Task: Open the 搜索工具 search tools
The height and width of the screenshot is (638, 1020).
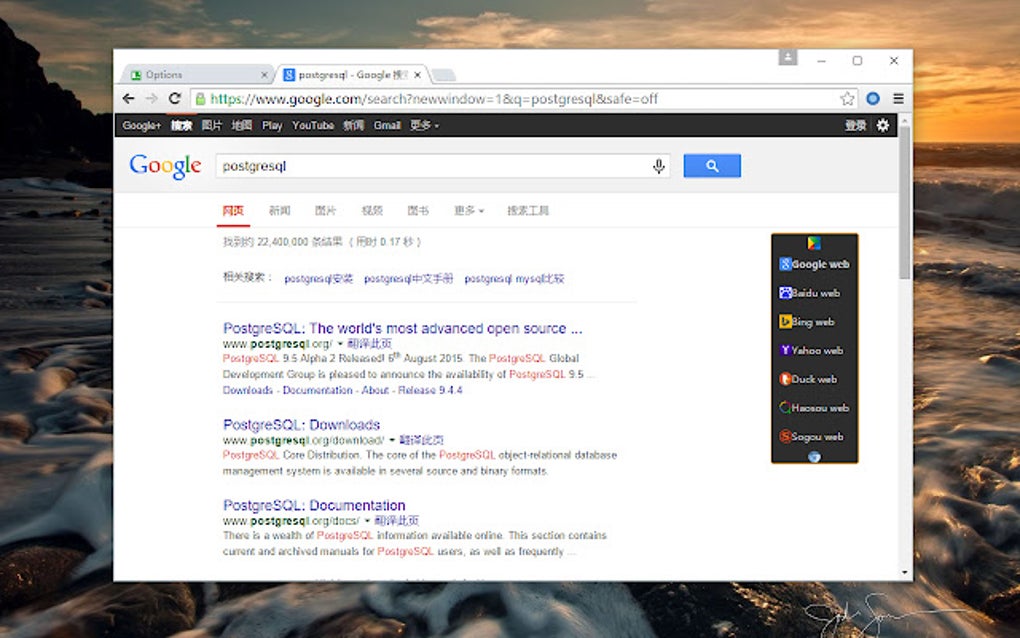Action: click(530, 211)
